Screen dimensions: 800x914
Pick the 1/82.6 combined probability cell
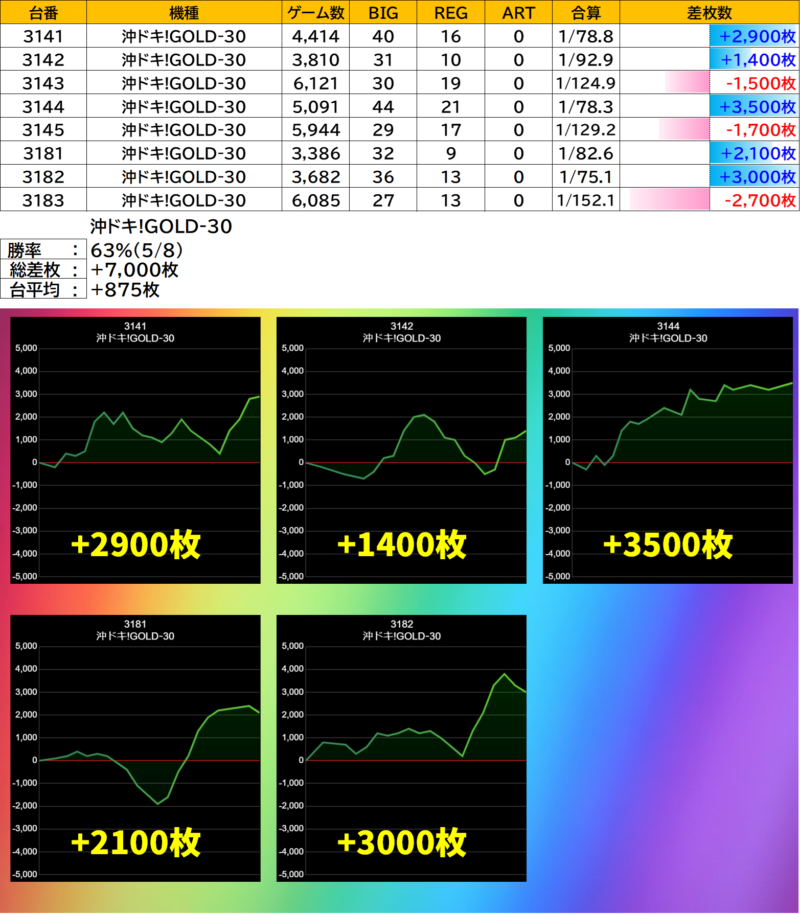(586, 153)
